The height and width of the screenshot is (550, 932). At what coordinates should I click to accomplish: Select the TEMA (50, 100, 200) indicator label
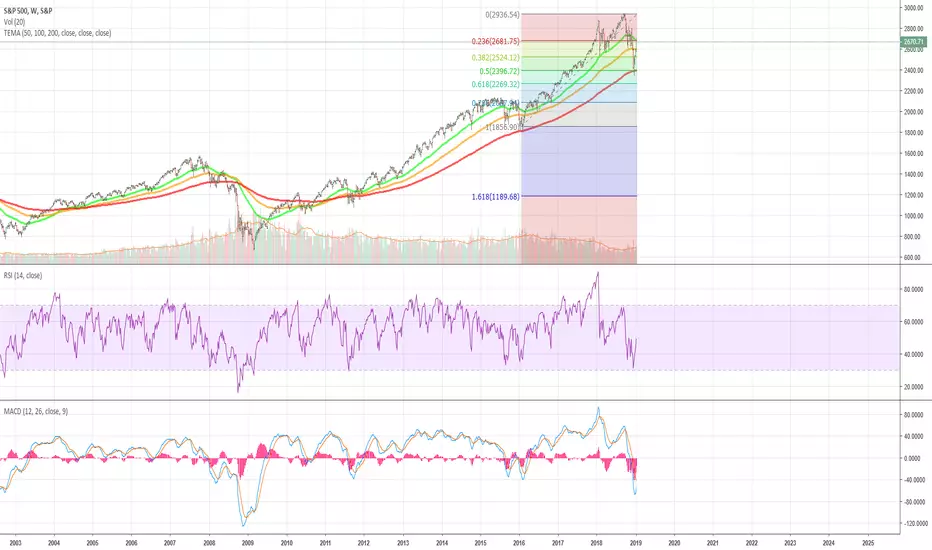click(57, 33)
